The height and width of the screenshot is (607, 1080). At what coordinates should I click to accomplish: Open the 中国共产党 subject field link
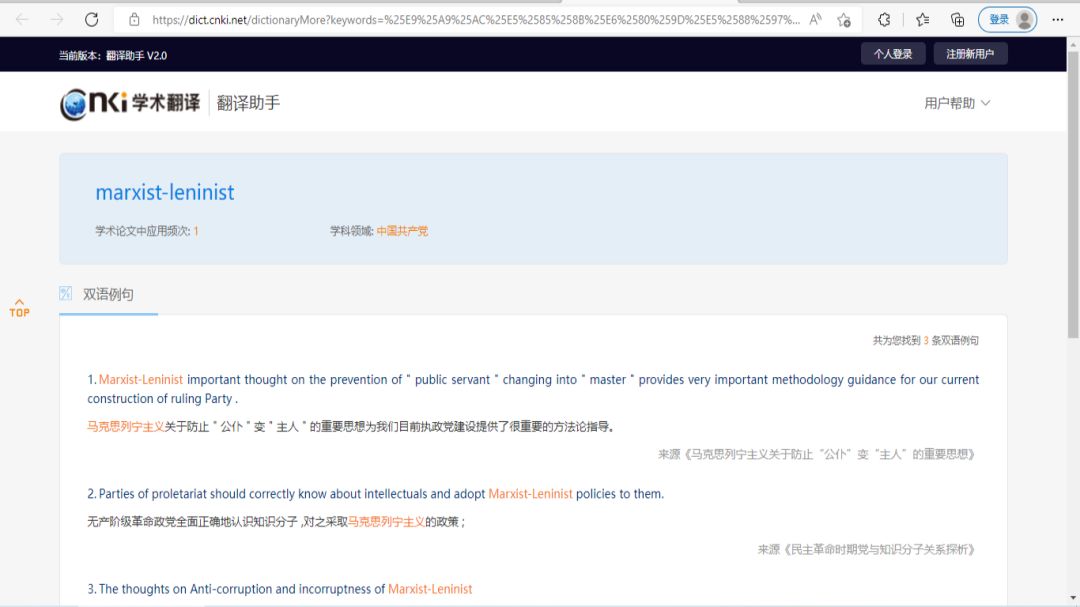coord(402,231)
